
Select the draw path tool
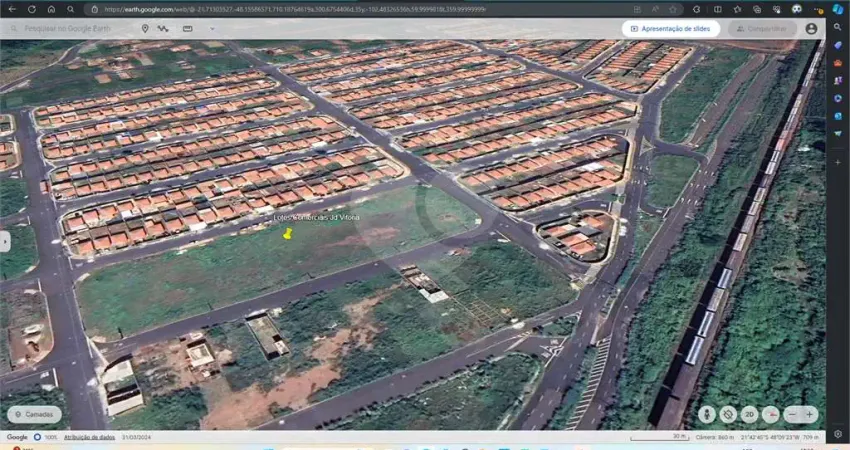(x=164, y=29)
